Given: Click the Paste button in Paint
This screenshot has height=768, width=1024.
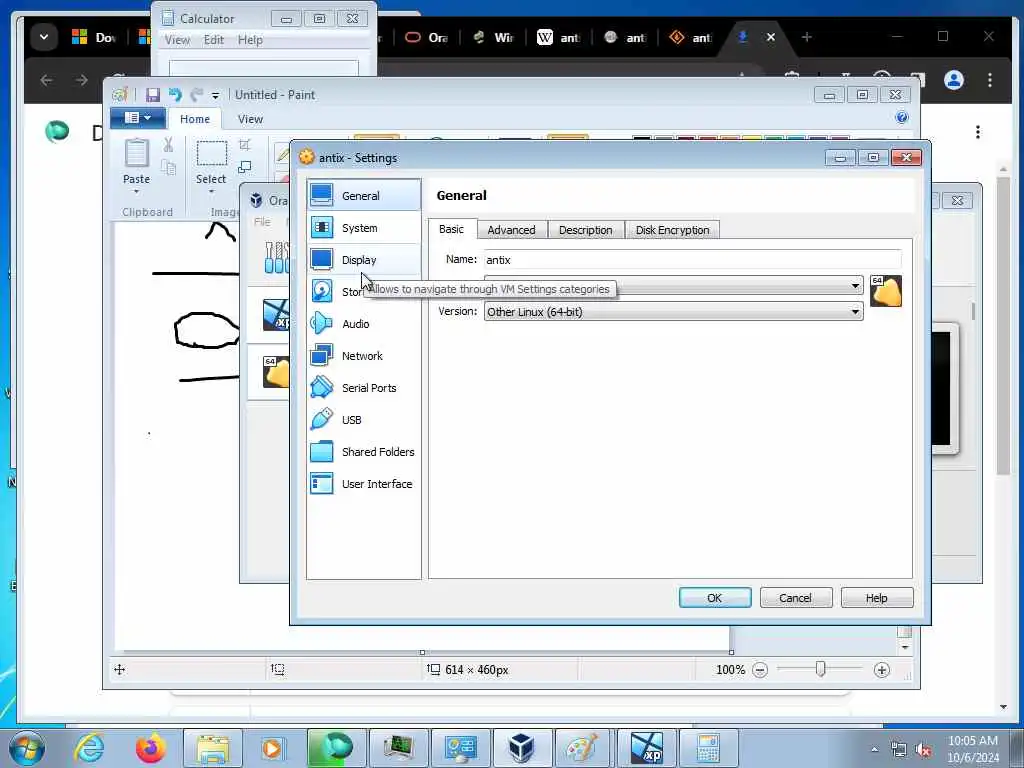Looking at the screenshot, I should (x=136, y=161).
